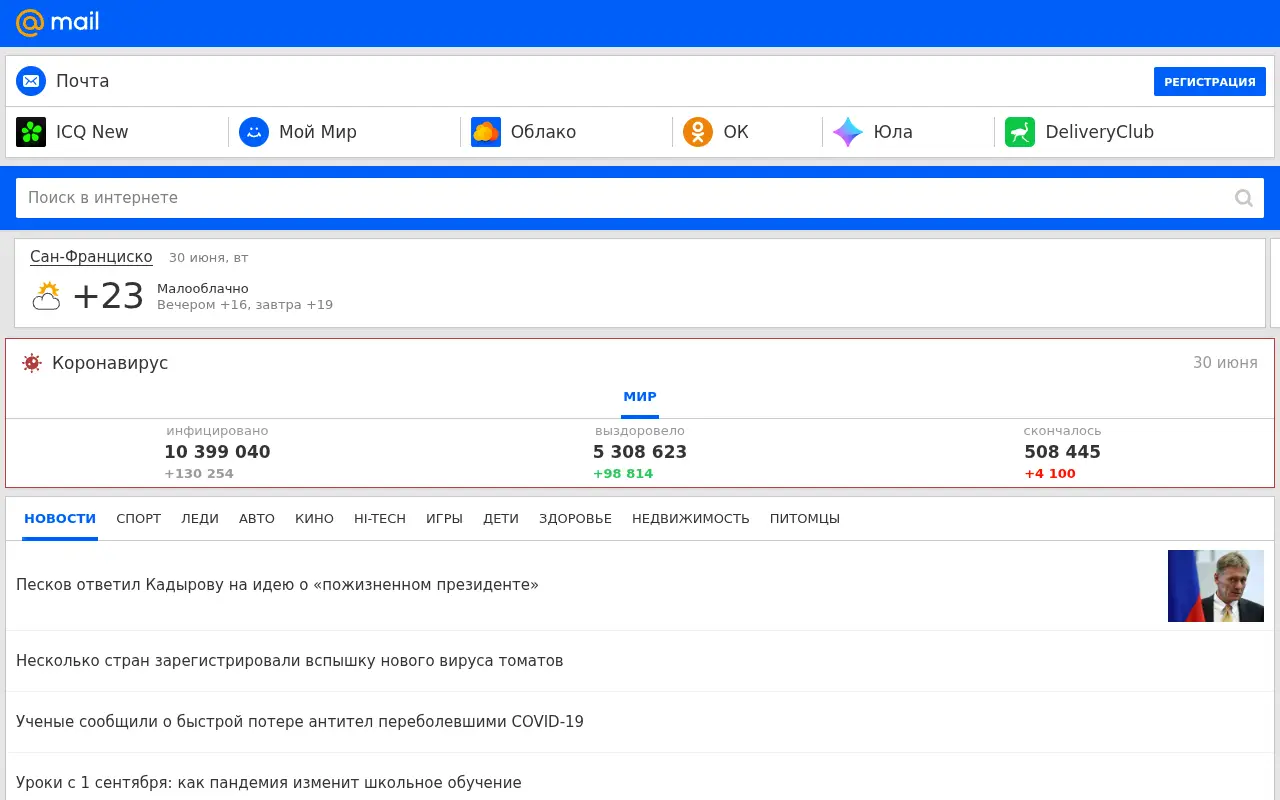The width and height of the screenshot is (1280, 800).
Task: Switch to the HI-TECH tab
Action: tap(380, 519)
